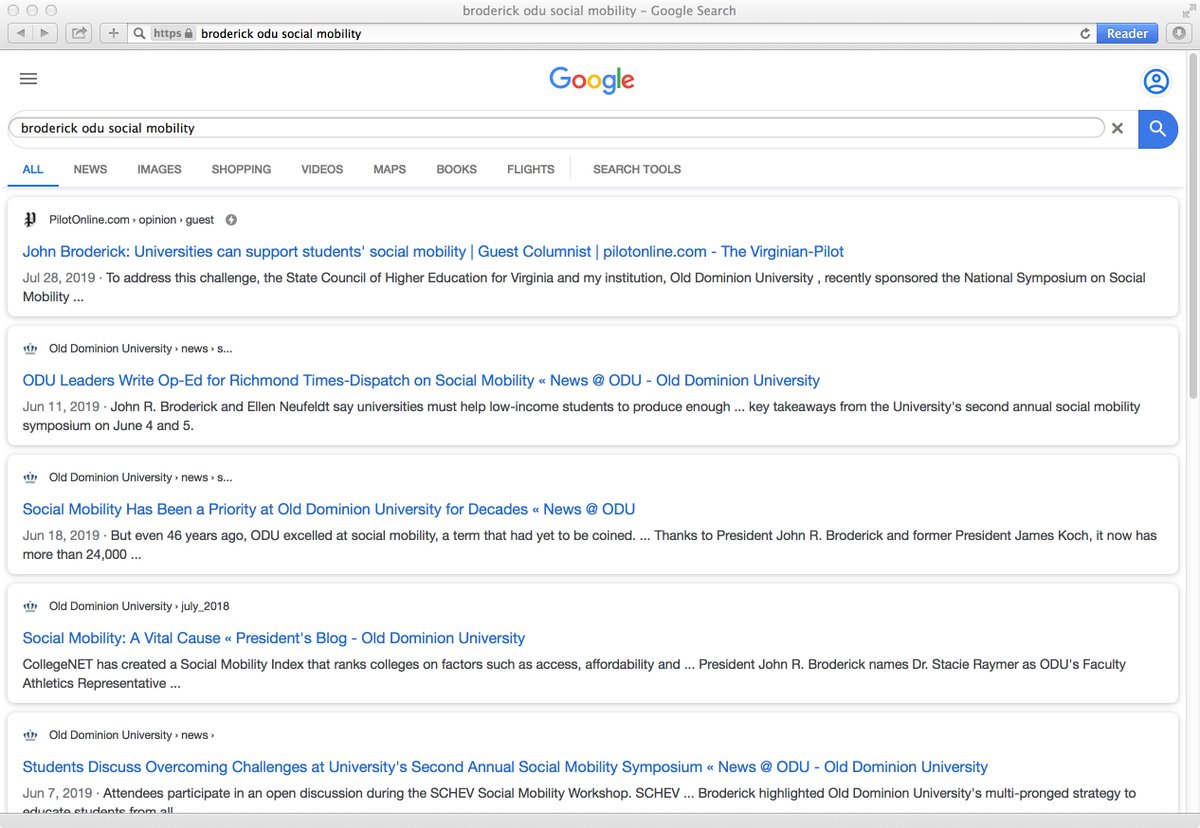Click PilotOnline.com › opinion › guest breadcrumb
This screenshot has height=828, width=1200.
coord(131,220)
